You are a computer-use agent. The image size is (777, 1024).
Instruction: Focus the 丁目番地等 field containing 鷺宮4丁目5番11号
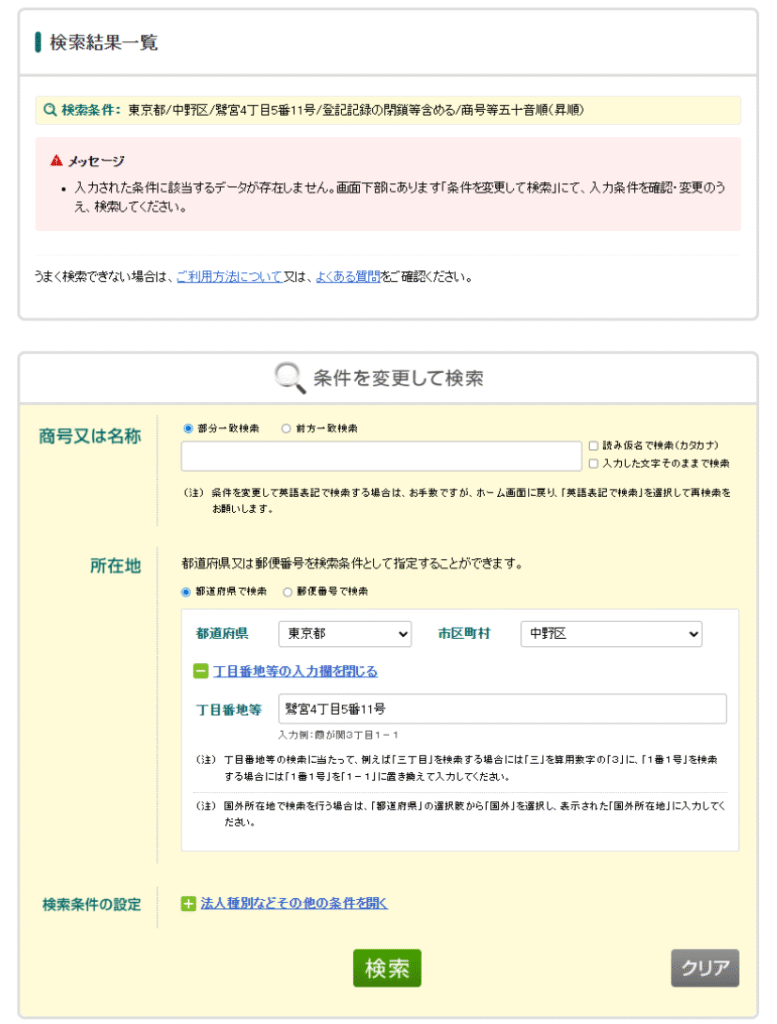(x=503, y=709)
